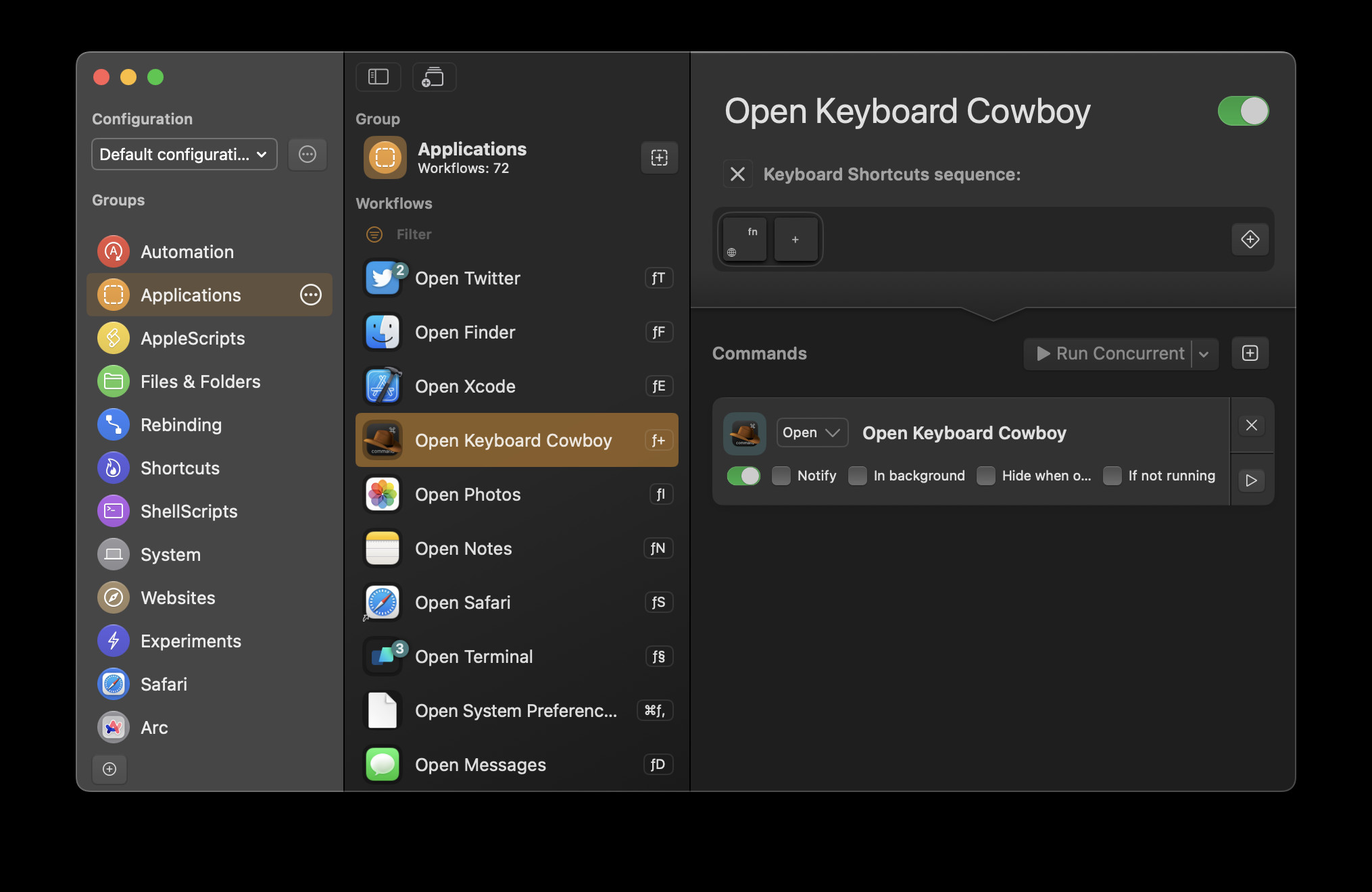Click the Applications group icon in header

click(x=385, y=157)
